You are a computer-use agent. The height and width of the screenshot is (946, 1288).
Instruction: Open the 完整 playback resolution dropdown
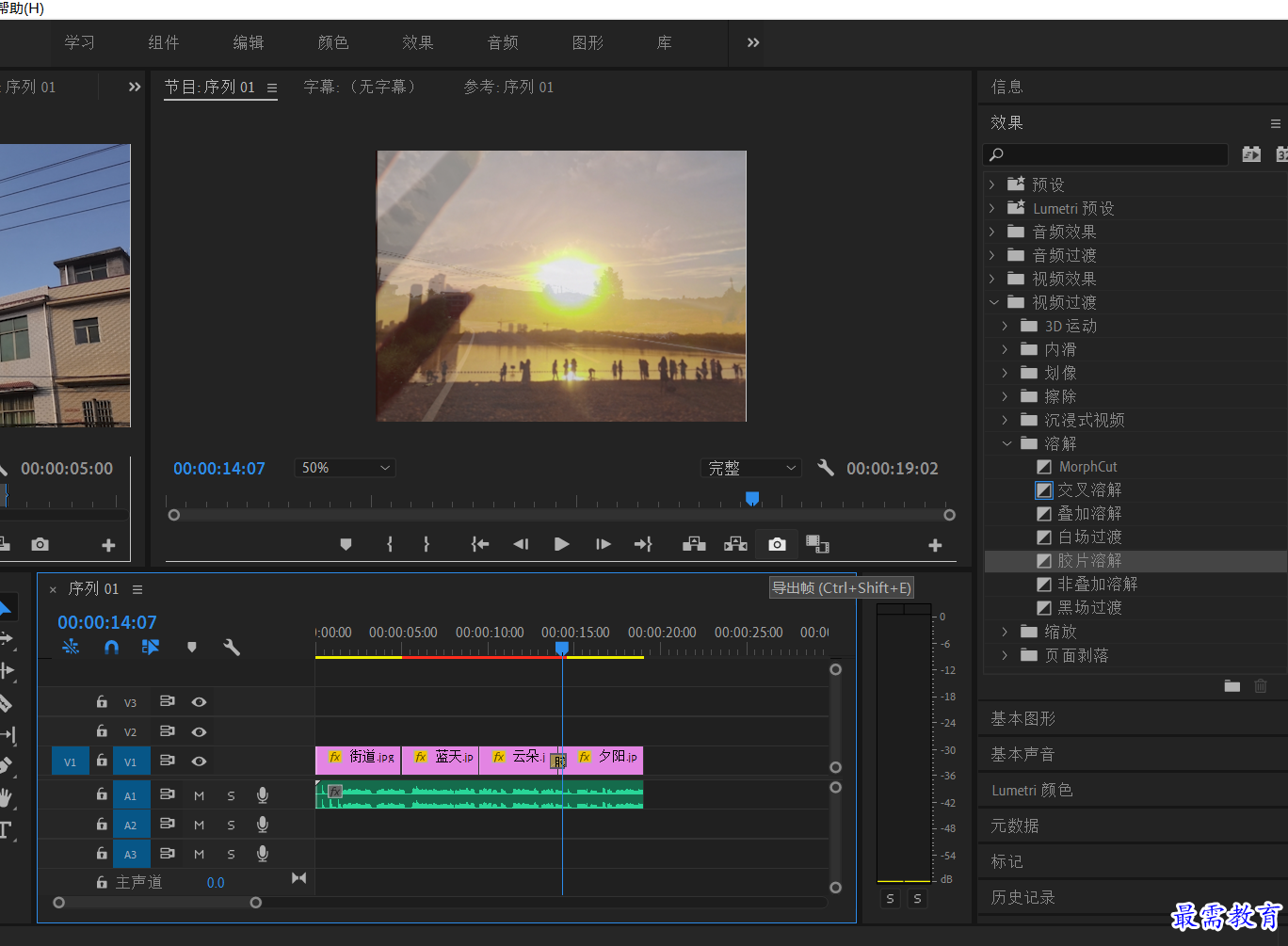[751, 468]
